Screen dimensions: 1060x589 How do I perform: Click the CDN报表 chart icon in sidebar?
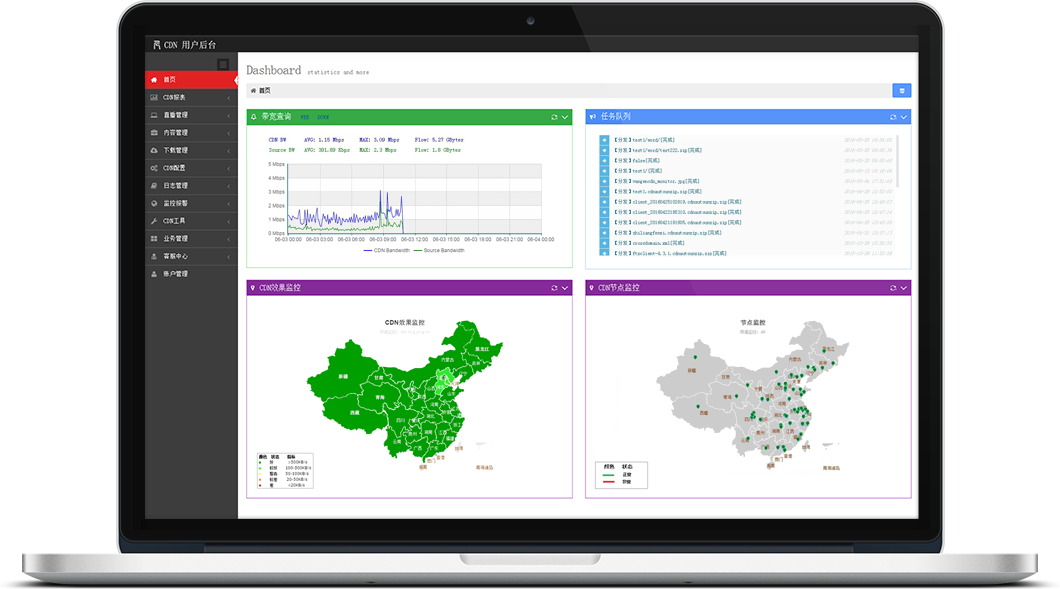tap(153, 98)
